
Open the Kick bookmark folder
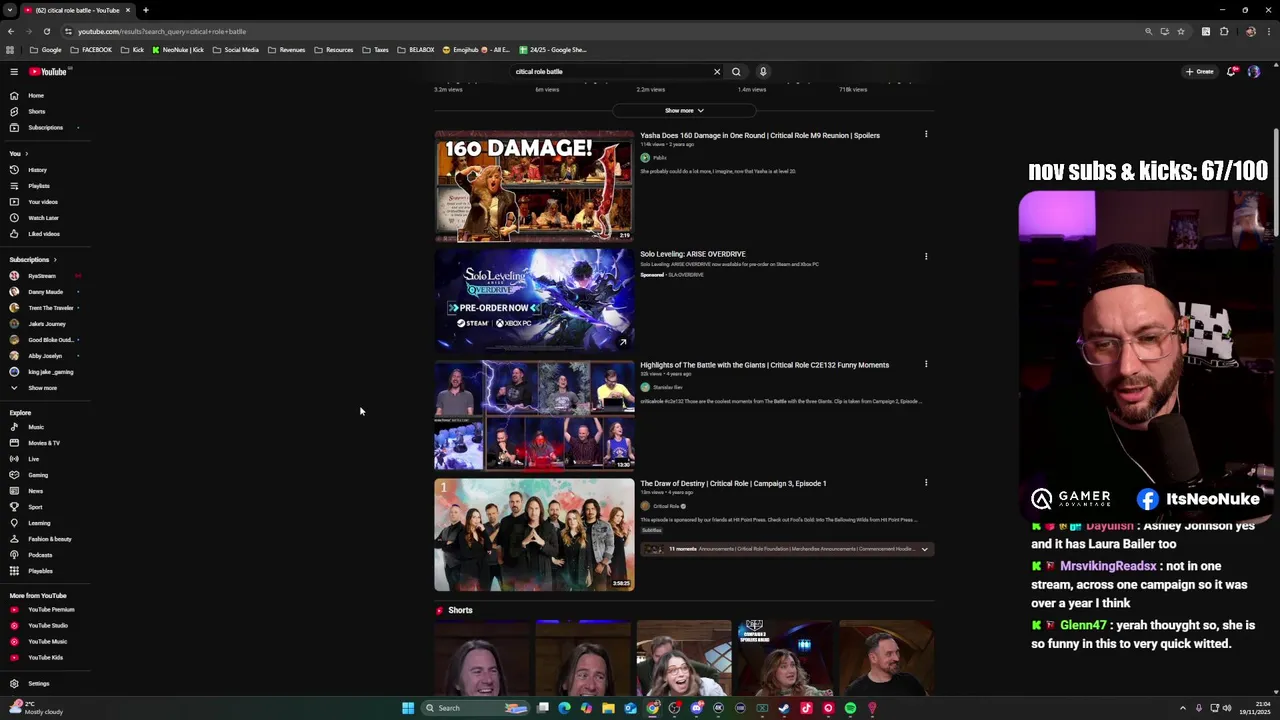[x=132, y=50]
